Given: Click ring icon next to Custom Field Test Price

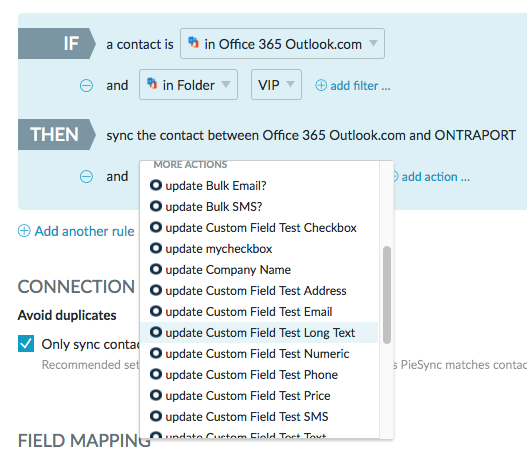Looking at the screenshot, I should point(156,395).
